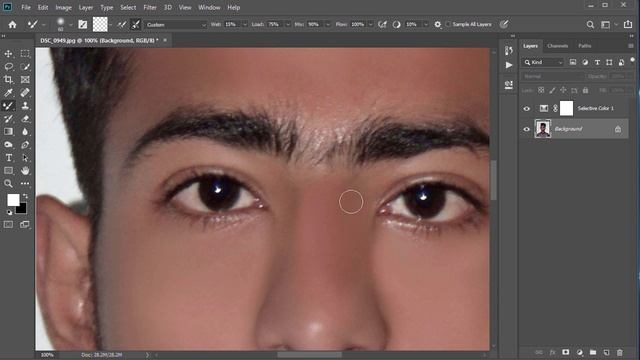
Task: Select the Zoom tool
Action: [x=8, y=184]
